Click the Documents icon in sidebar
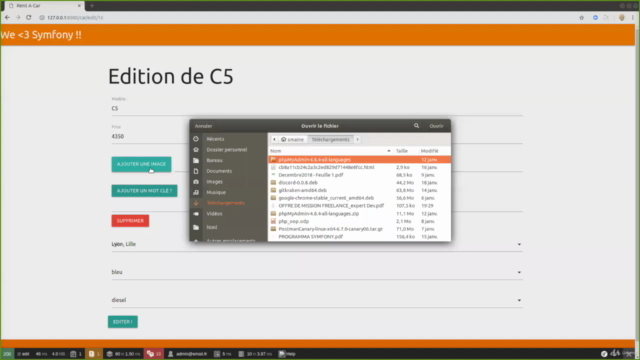Image resolution: width=640 pixels, height=360 pixels. click(196, 171)
